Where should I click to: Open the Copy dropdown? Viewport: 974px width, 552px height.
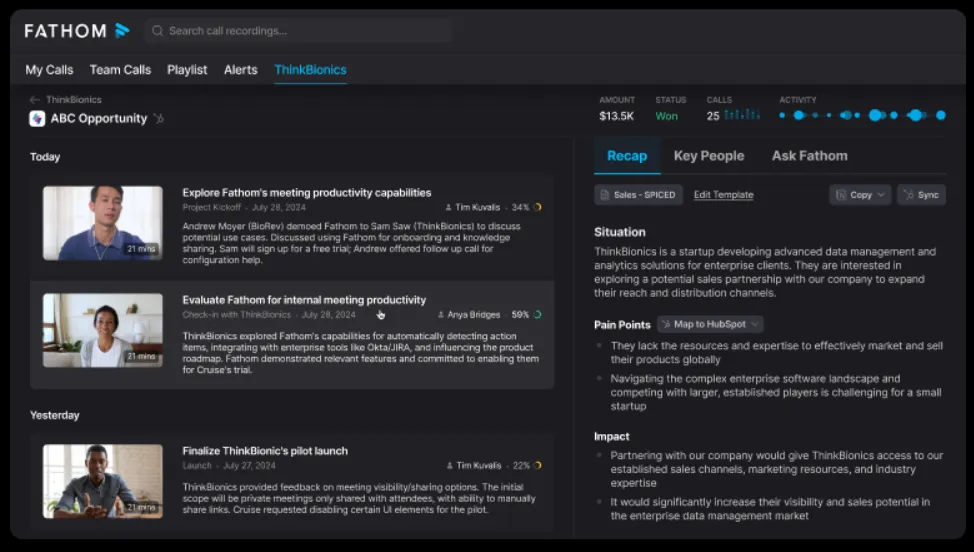click(x=860, y=195)
